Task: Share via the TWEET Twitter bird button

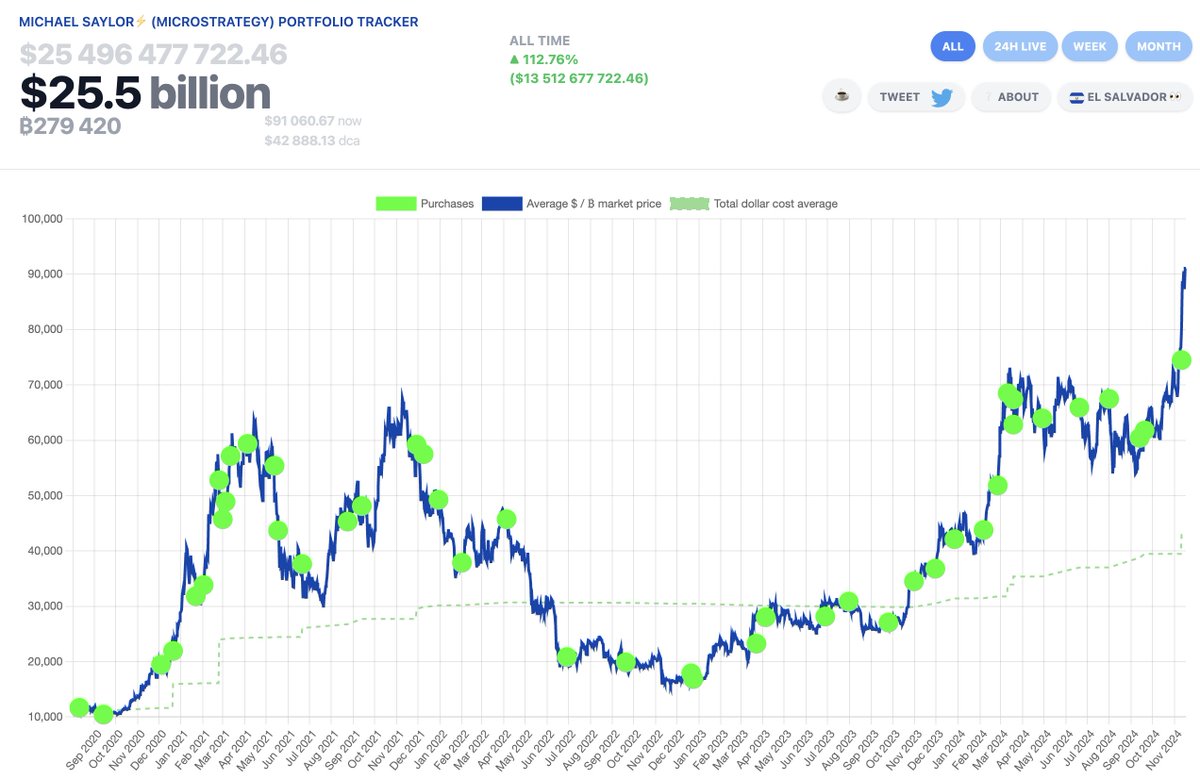Action: coord(915,97)
